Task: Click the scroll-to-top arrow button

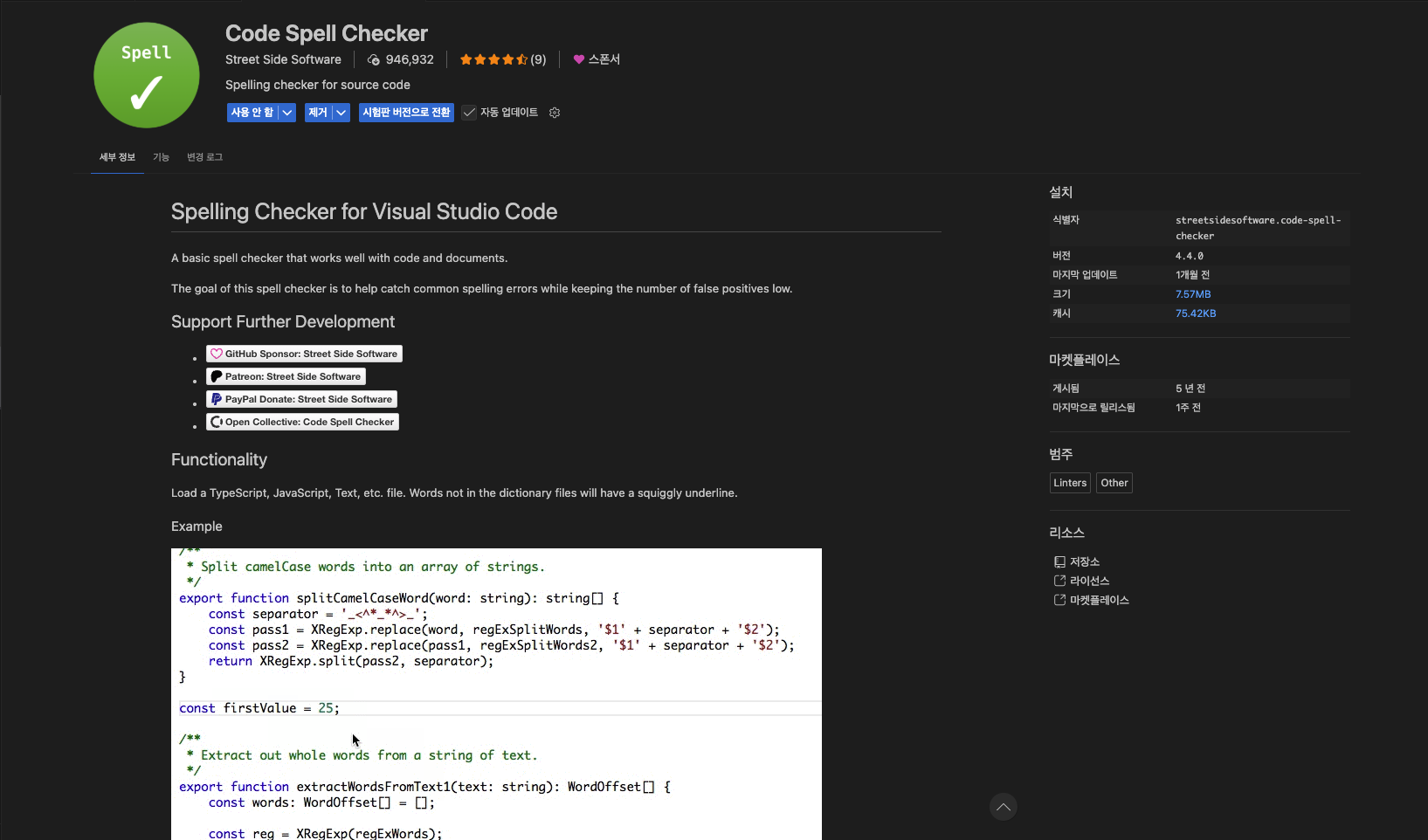Action: pyautogui.click(x=1003, y=807)
